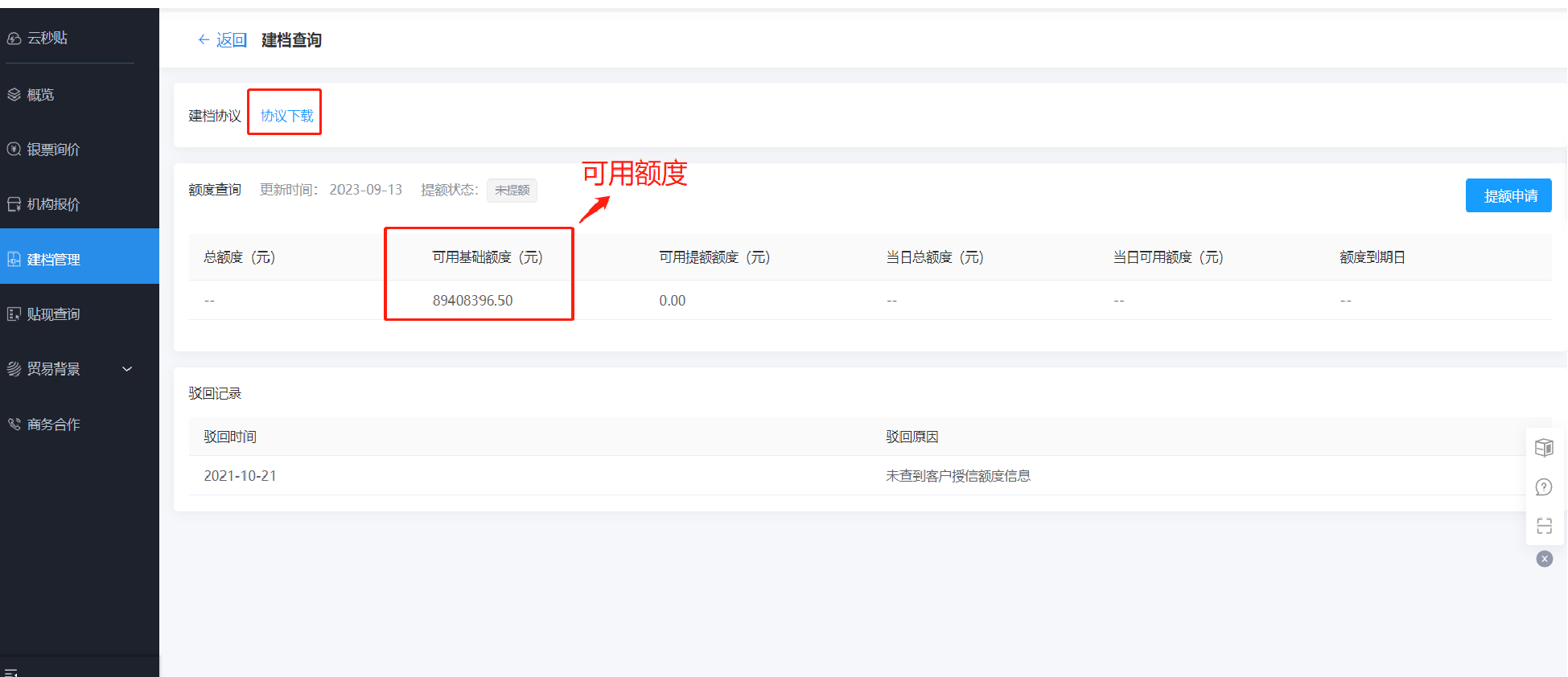
Task: Select the 建档管理 sidebar item
Action: coord(53,259)
